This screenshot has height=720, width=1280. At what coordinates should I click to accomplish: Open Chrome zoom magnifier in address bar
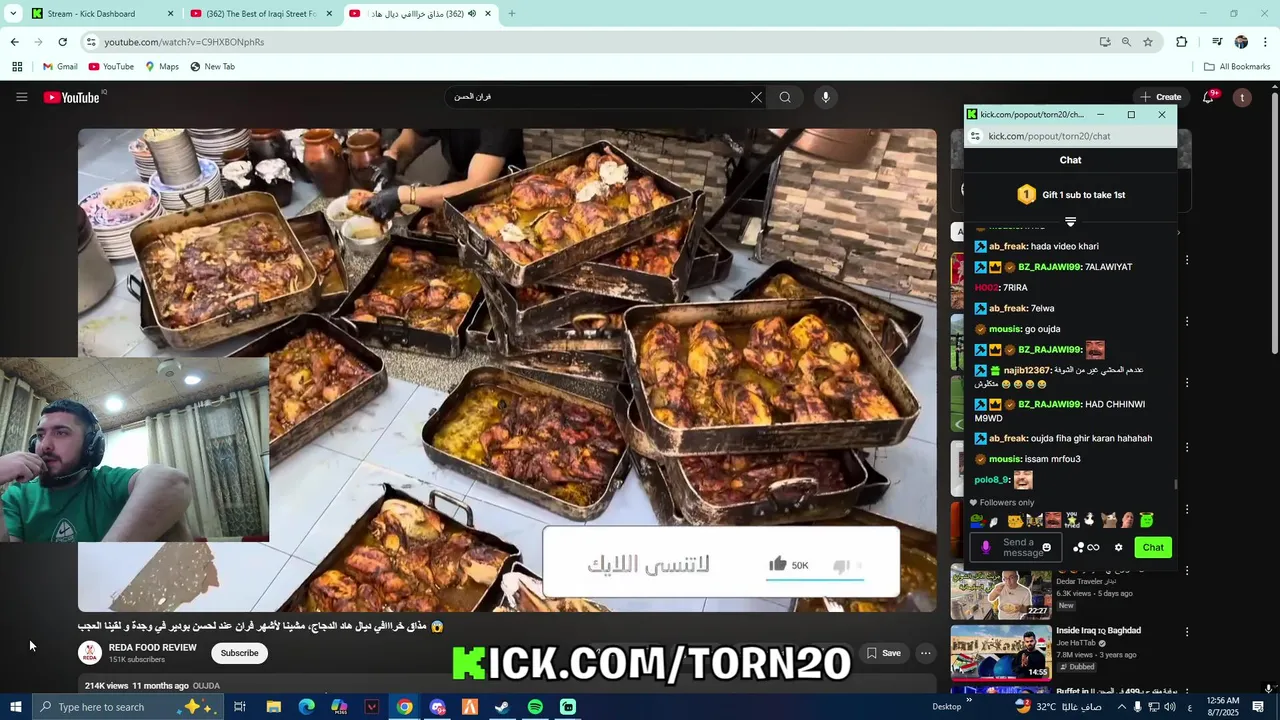point(1126,42)
